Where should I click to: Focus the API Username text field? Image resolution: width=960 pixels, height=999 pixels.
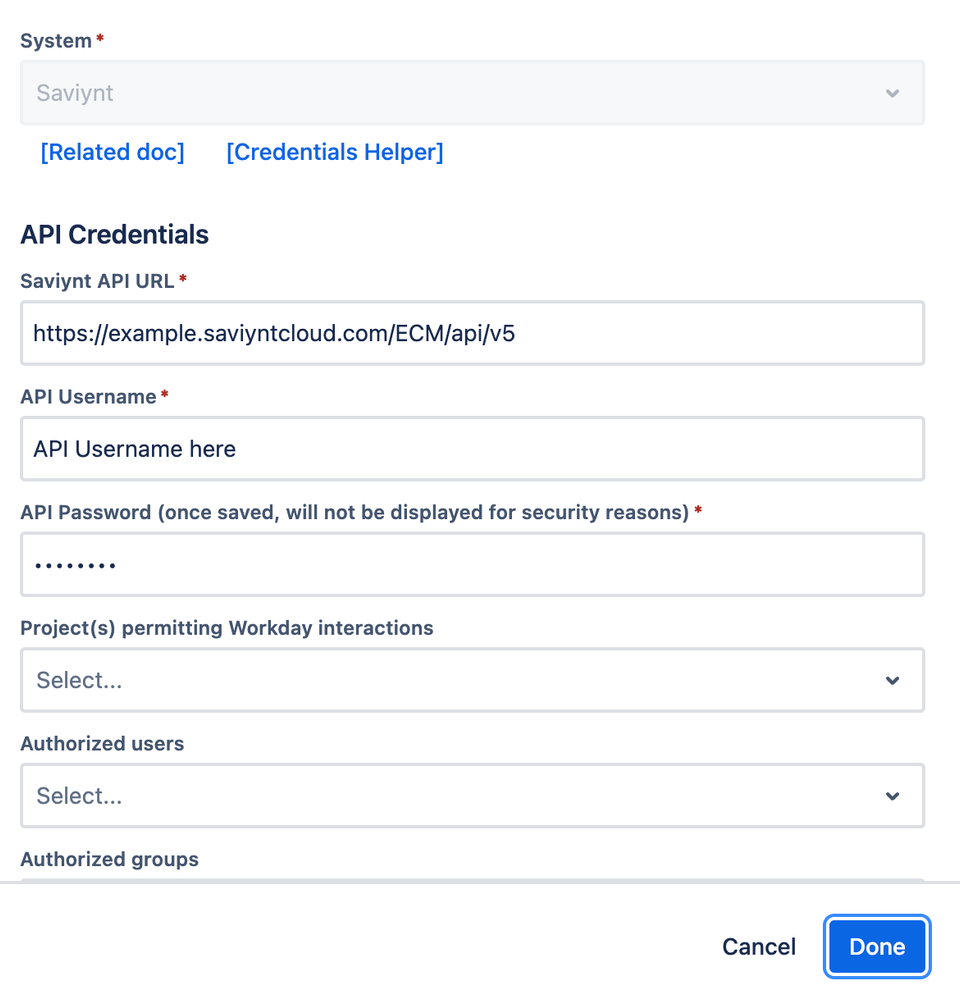click(x=472, y=449)
